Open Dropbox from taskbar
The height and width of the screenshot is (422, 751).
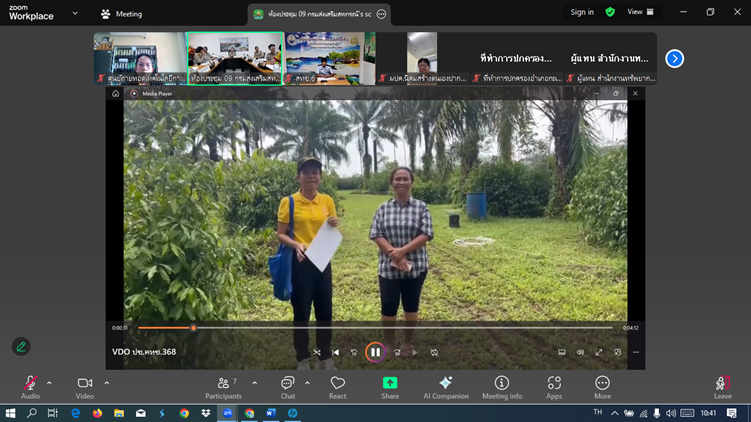click(x=206, y=413)
